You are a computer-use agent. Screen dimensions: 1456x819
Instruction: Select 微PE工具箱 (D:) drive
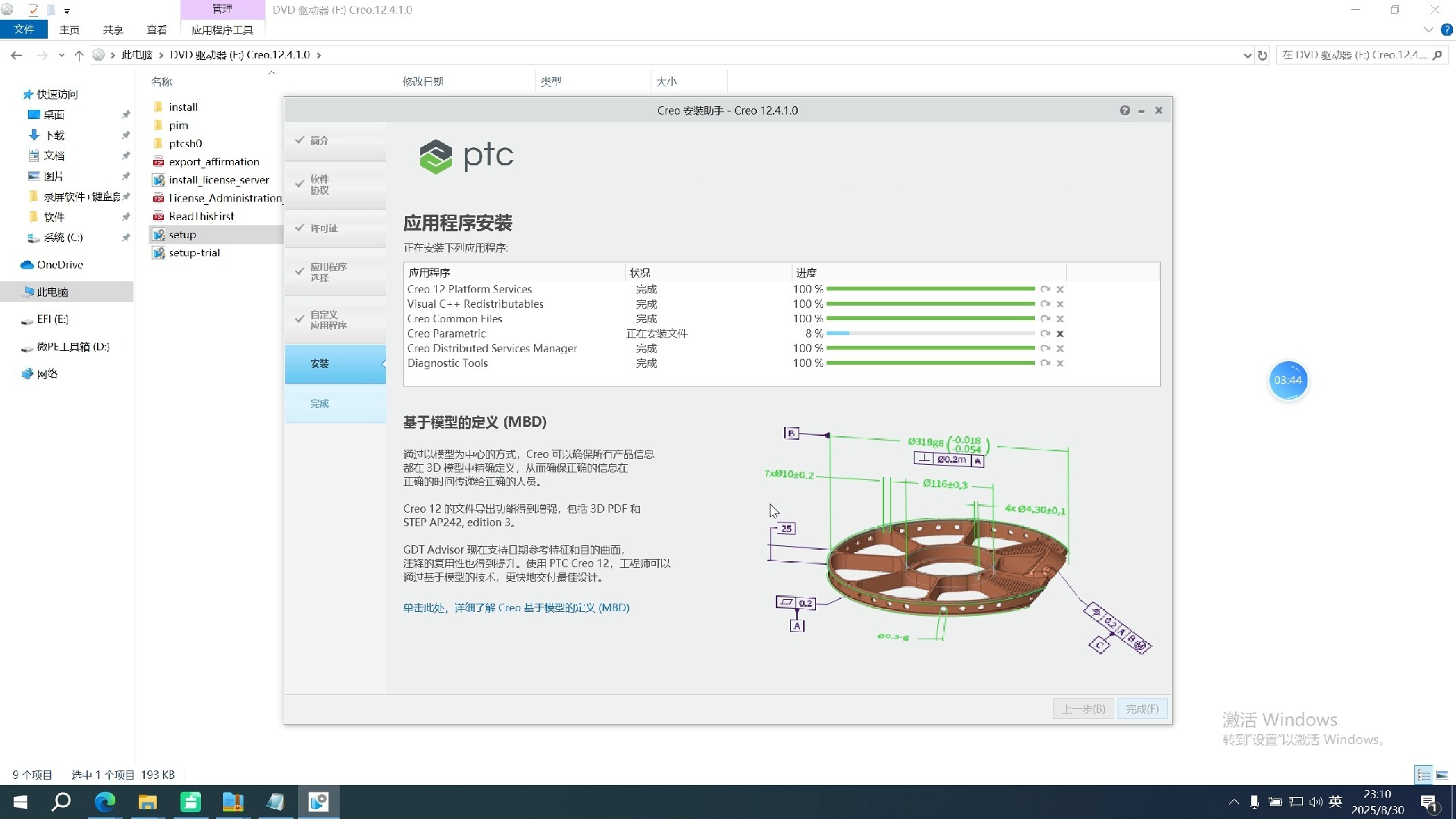[x=73, y=347]
